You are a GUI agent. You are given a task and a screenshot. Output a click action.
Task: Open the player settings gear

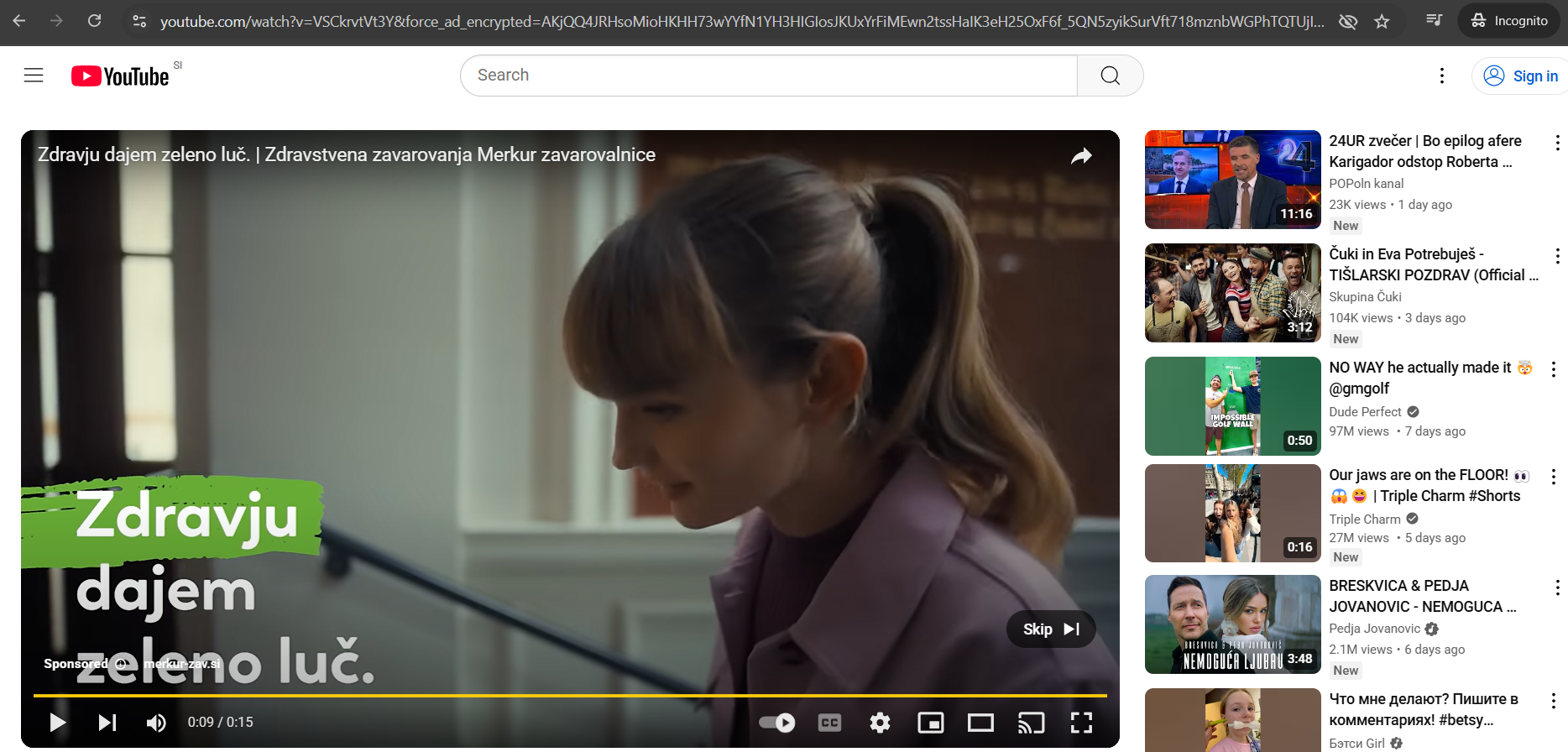pyautogui.click(x=880, y=723)
